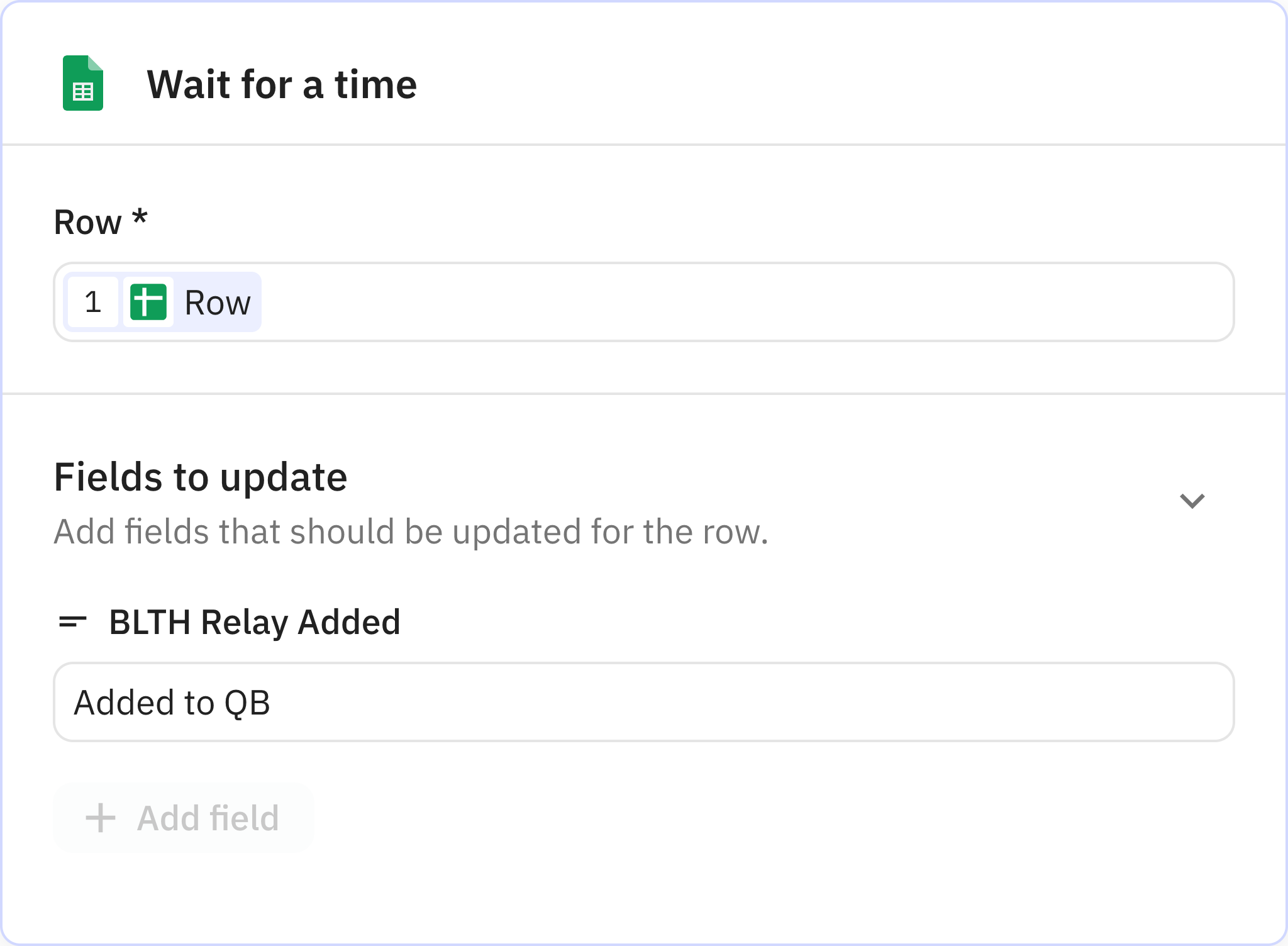Select the column mapping icon before BLTH Relay Added
The height and width of the screenshot is (946, 1288).
tap(71, 621)
